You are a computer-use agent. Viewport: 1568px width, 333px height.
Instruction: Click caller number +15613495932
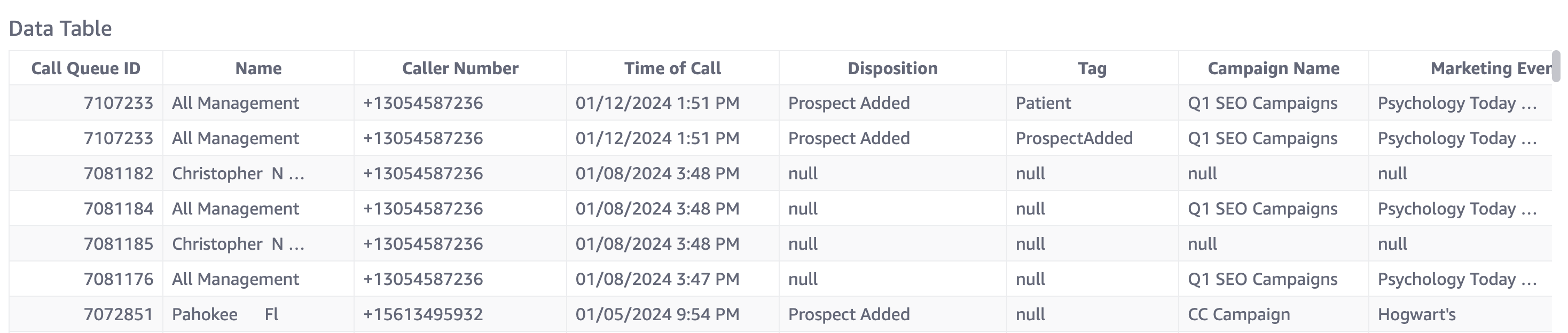coord(423,315)
